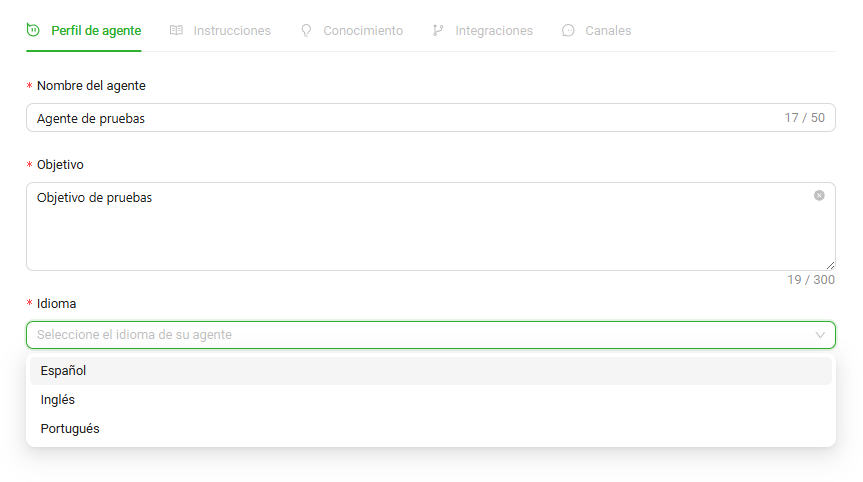This screenshot has width=863, height=482.
Task: Click the Objetivo textarea resize handle
Action: click(x=831, y=266)
